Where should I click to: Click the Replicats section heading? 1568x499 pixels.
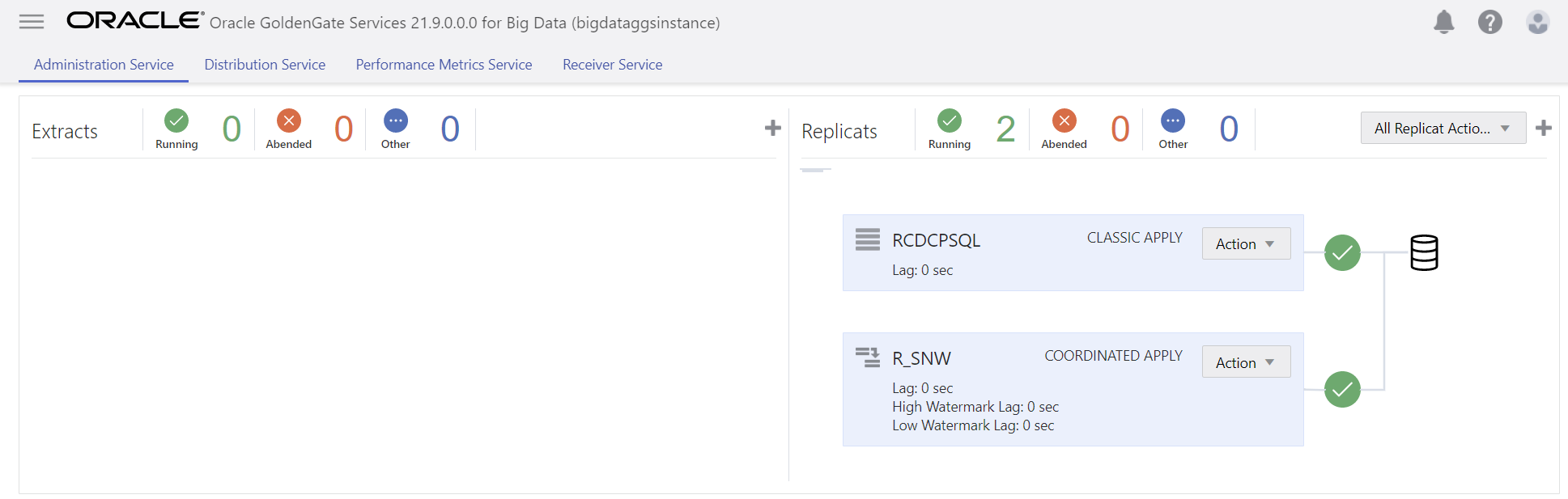(x=839, y=131)
